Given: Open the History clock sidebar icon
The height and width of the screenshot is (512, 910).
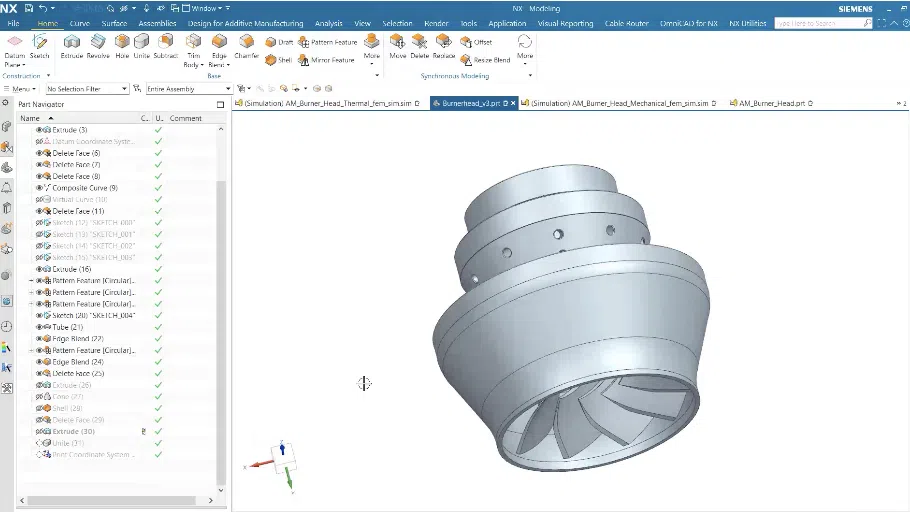Looking at the screenshot, I should (x=7, y=326).
